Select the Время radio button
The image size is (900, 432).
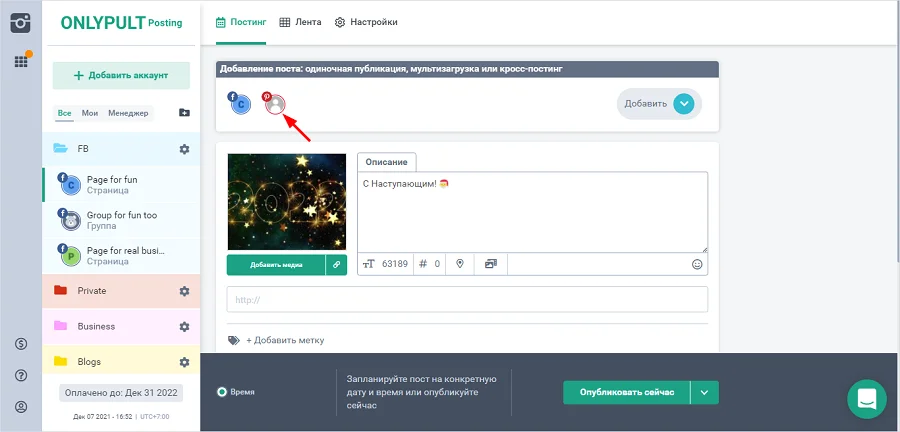pos(222,392)
